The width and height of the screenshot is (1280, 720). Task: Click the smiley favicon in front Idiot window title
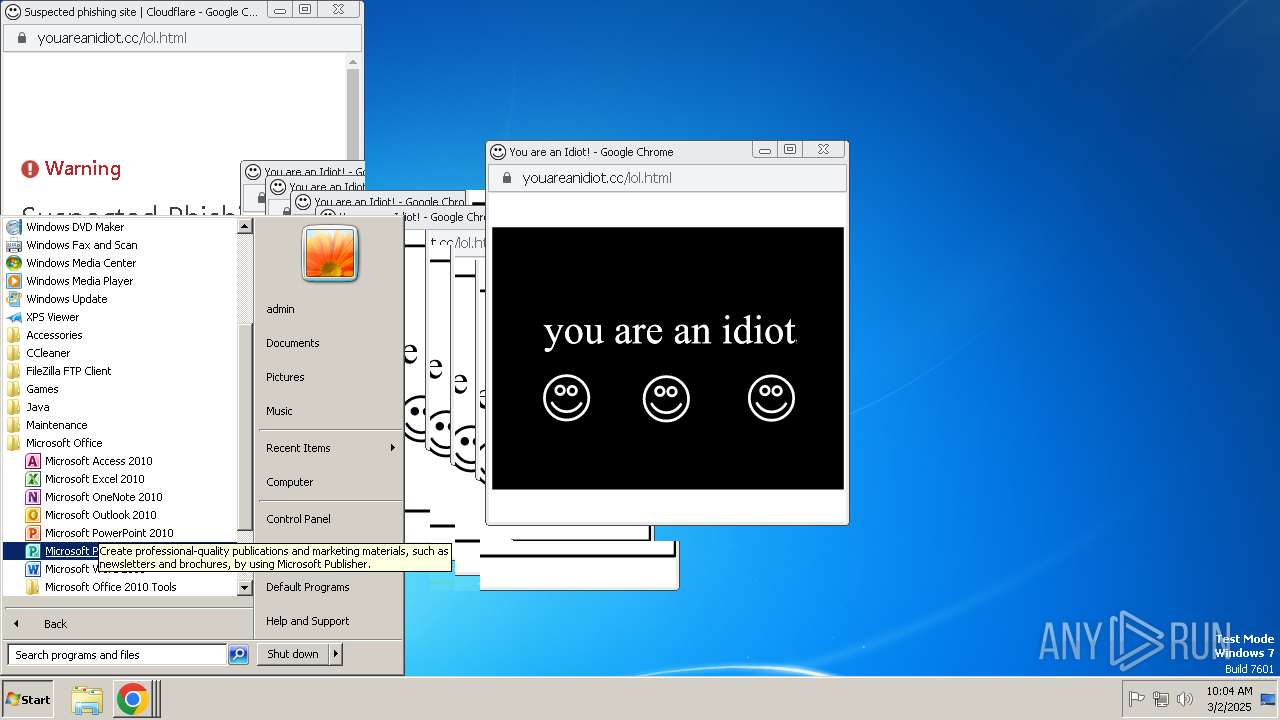click(x=498, y=152)
